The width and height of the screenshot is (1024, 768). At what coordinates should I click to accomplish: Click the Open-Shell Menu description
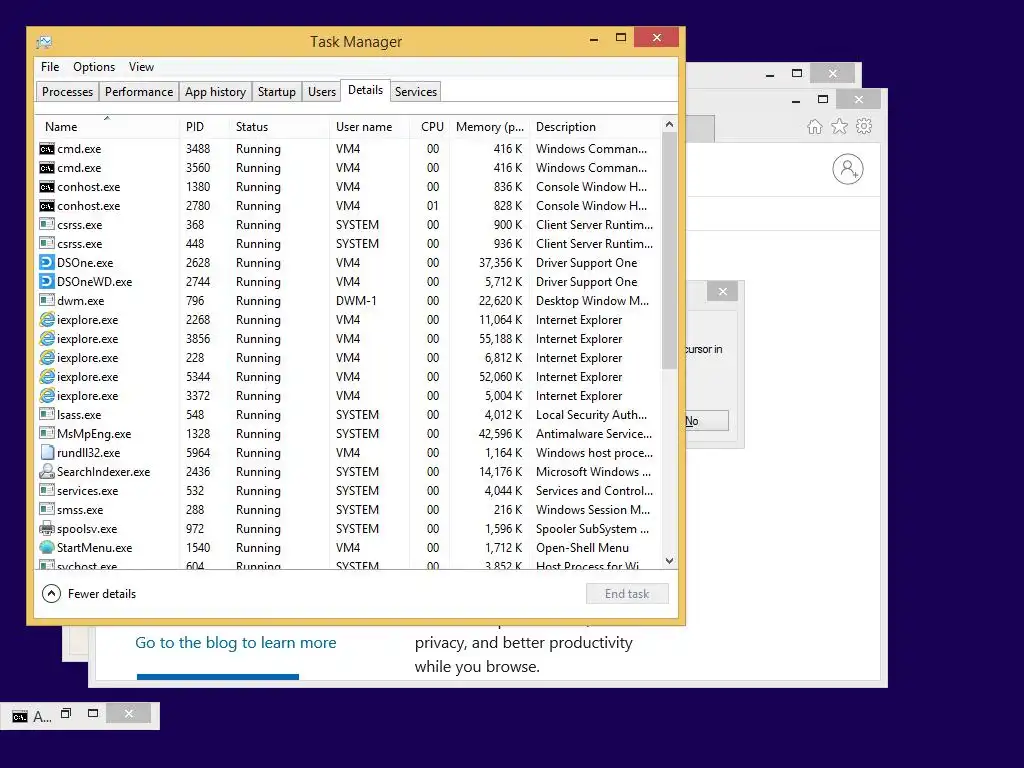point(582,548)
